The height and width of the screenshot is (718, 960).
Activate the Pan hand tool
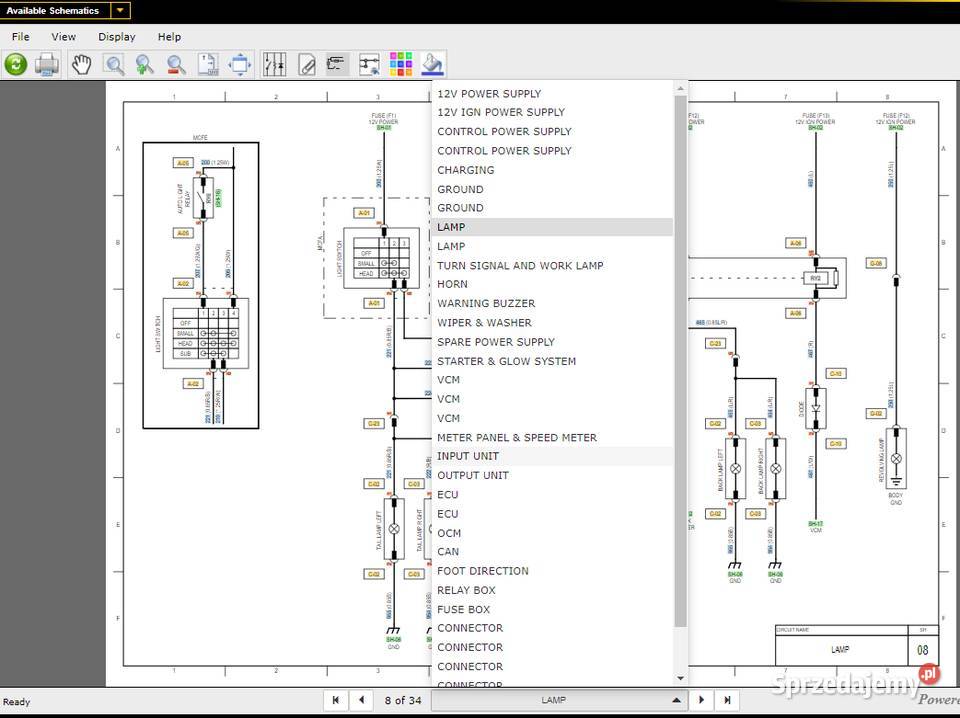tap(82, 63)
